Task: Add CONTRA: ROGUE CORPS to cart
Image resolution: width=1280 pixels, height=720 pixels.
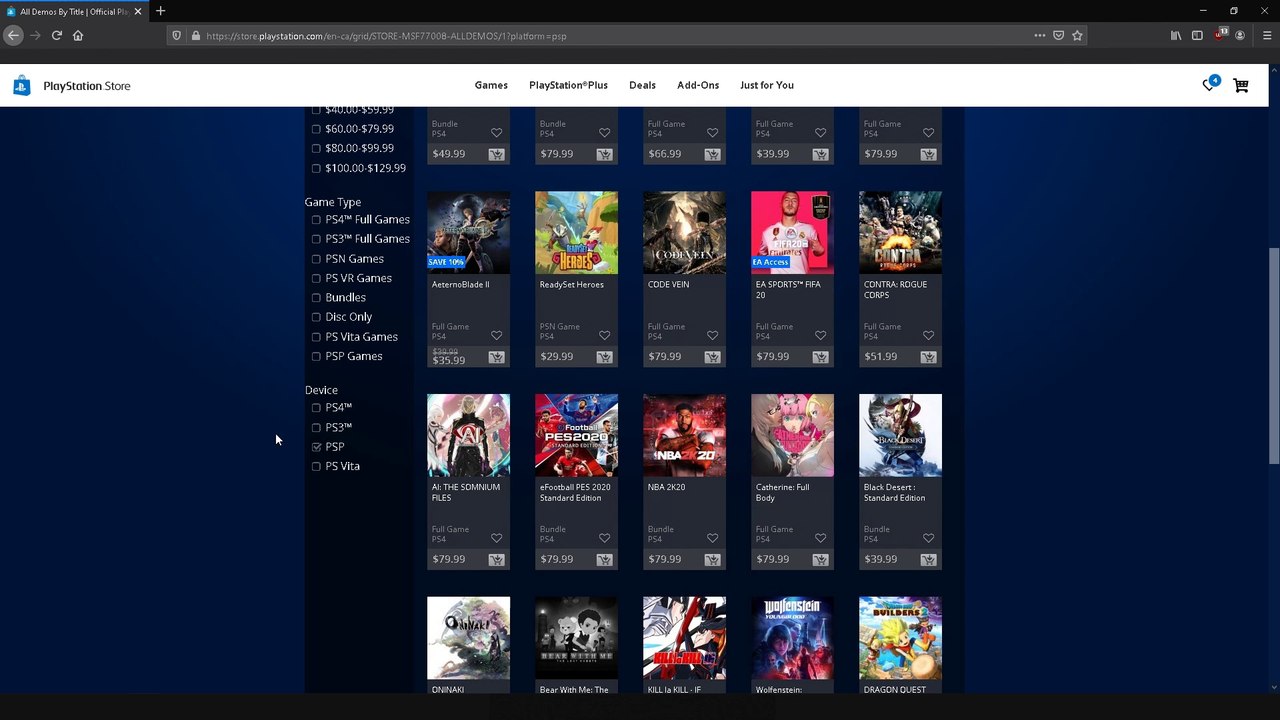Action: (928, 357)
